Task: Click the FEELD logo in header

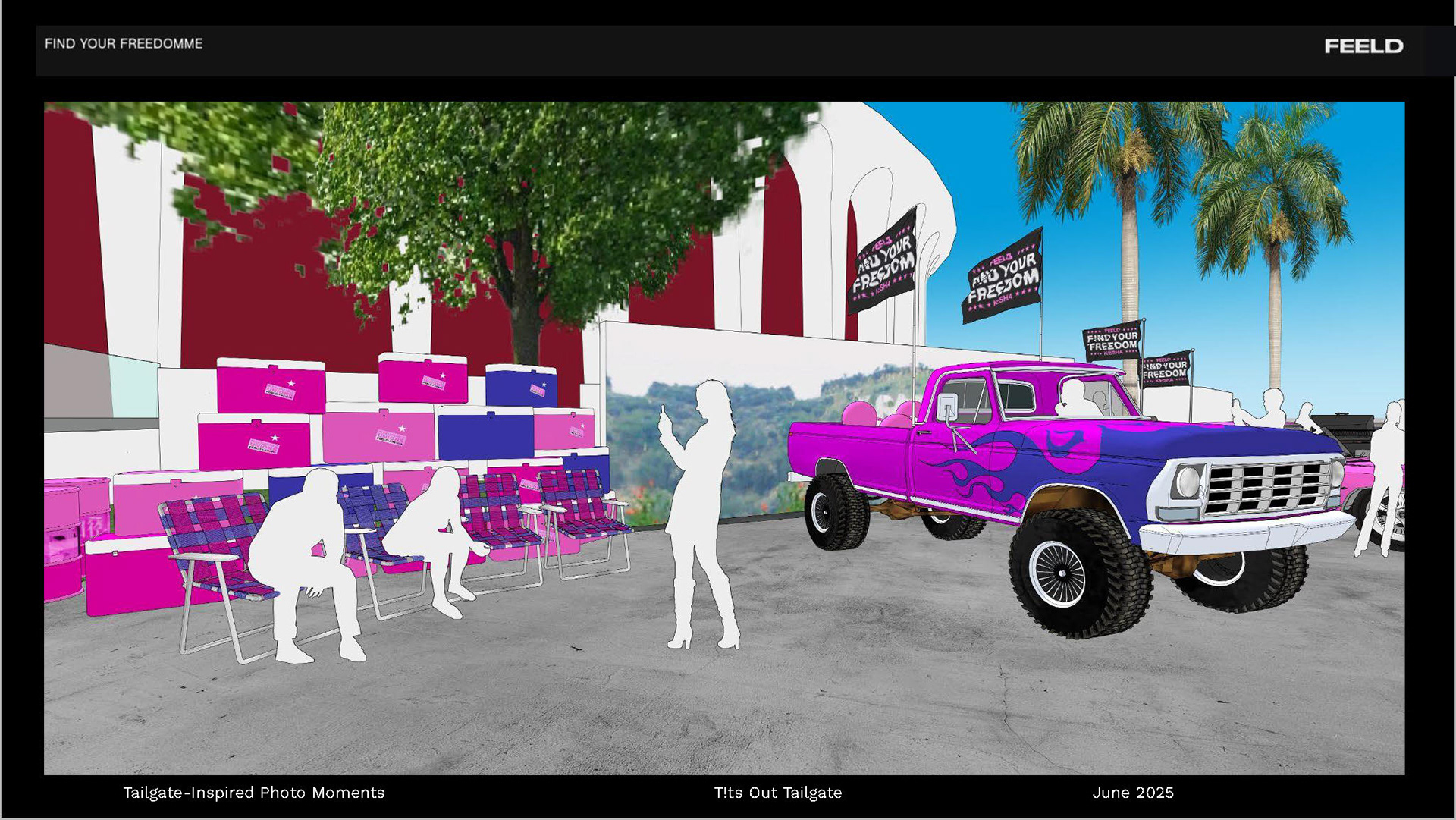Action: click(x=1363, y=46)
